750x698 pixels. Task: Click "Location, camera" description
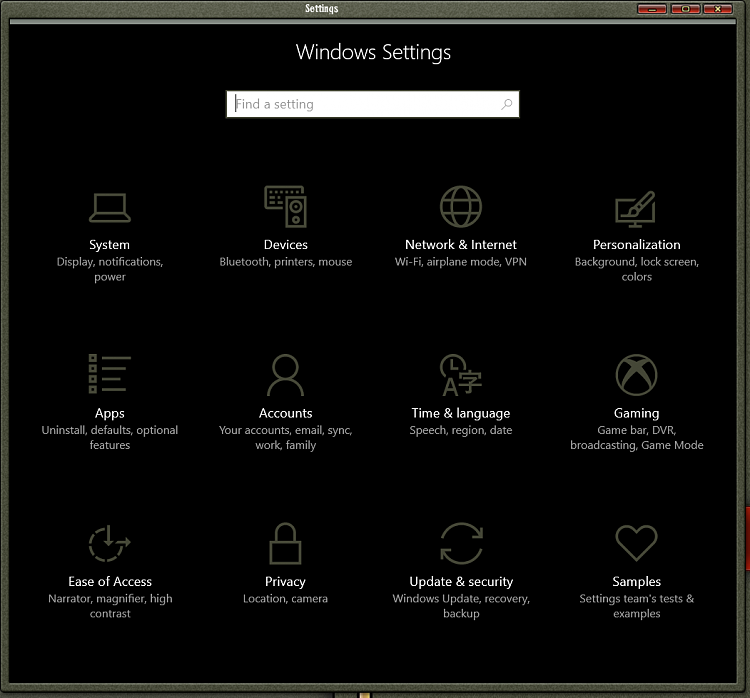click(x=285, y=598)
